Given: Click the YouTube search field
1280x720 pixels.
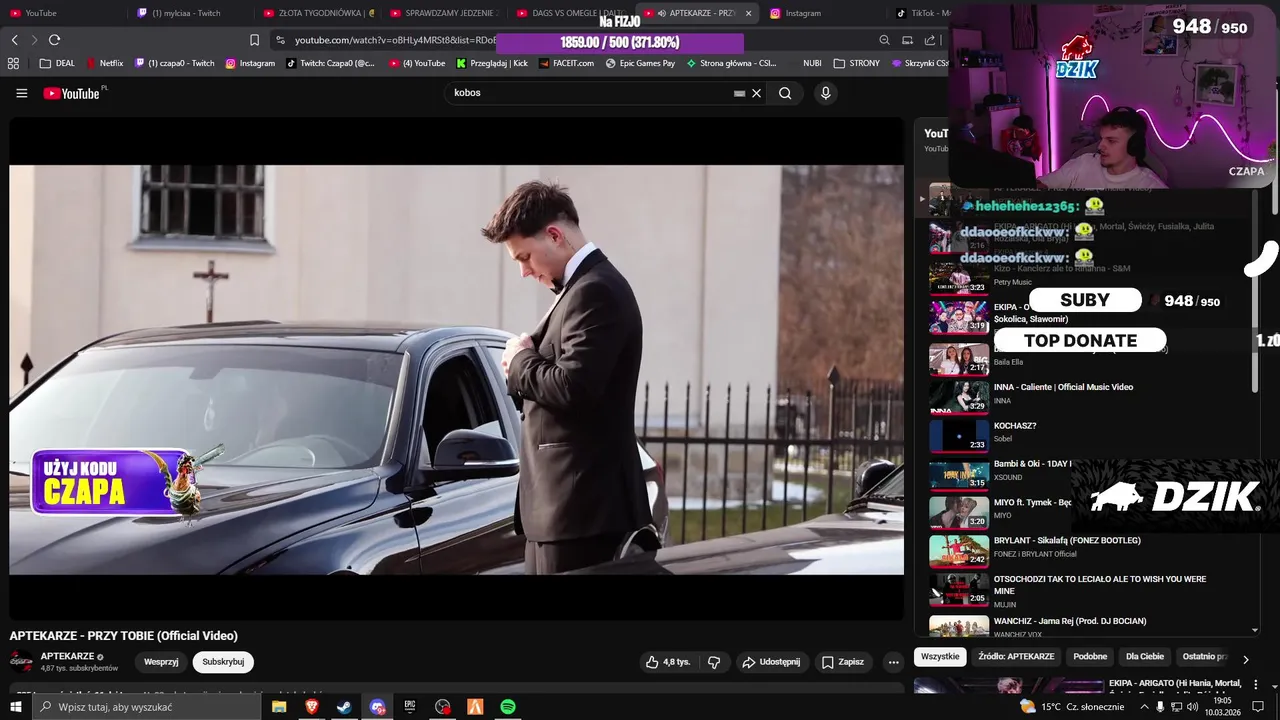Looking at the screenshot, I should [x=590, y=93].
